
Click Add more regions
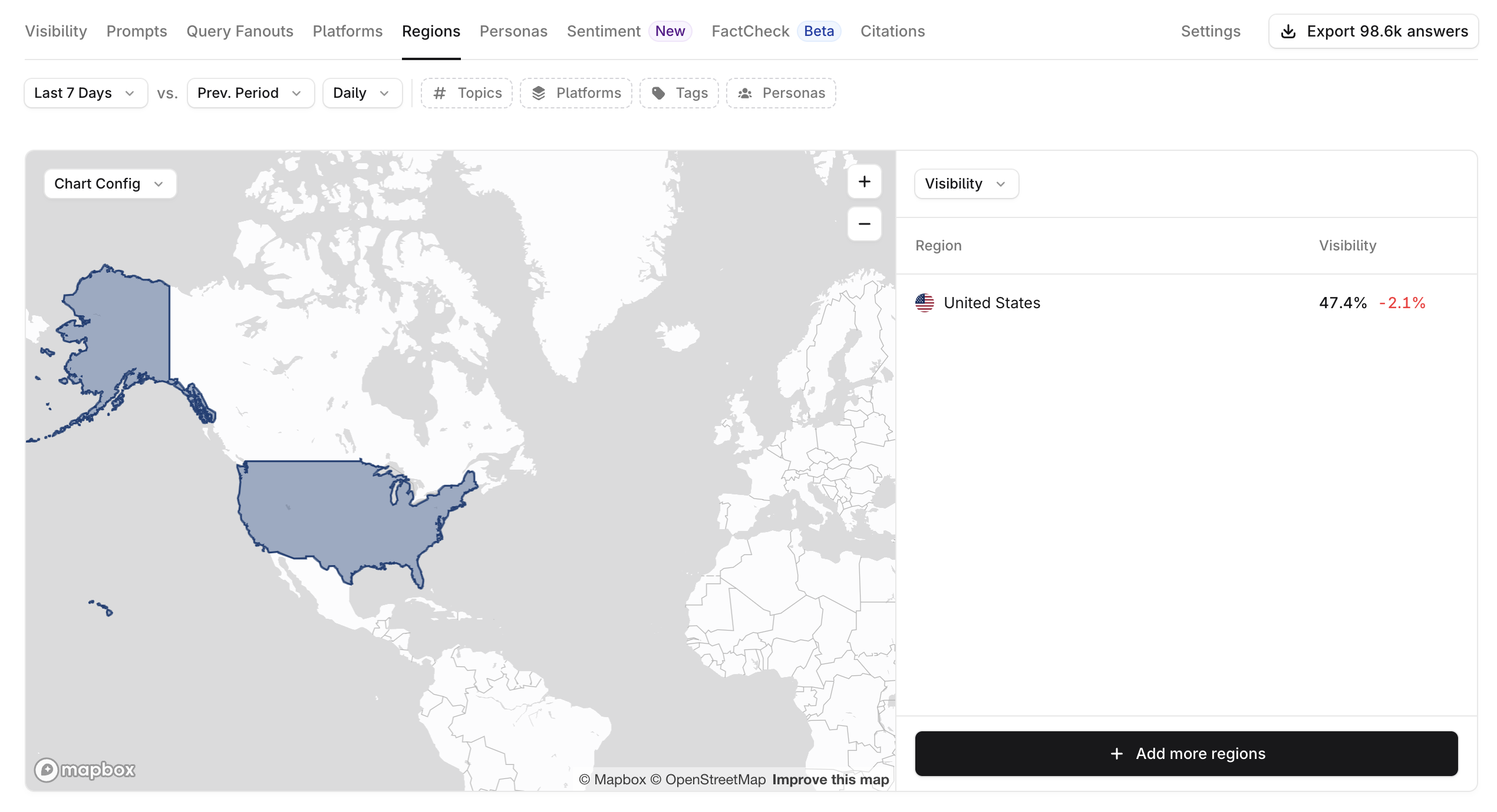point(1186,754)
